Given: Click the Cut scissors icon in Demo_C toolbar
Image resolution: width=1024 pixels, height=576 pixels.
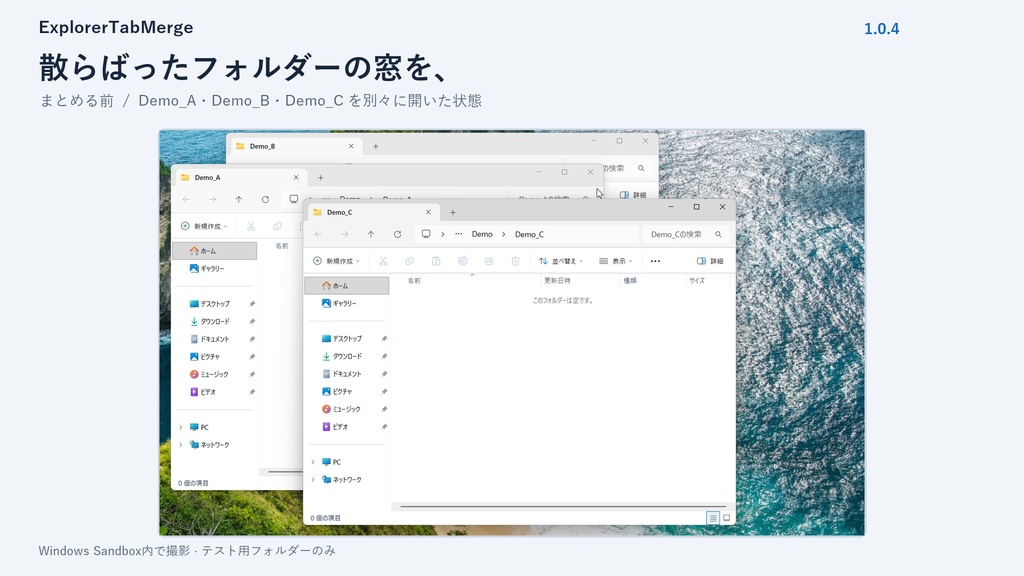Looking at the screenshot, I should (383, 261).
